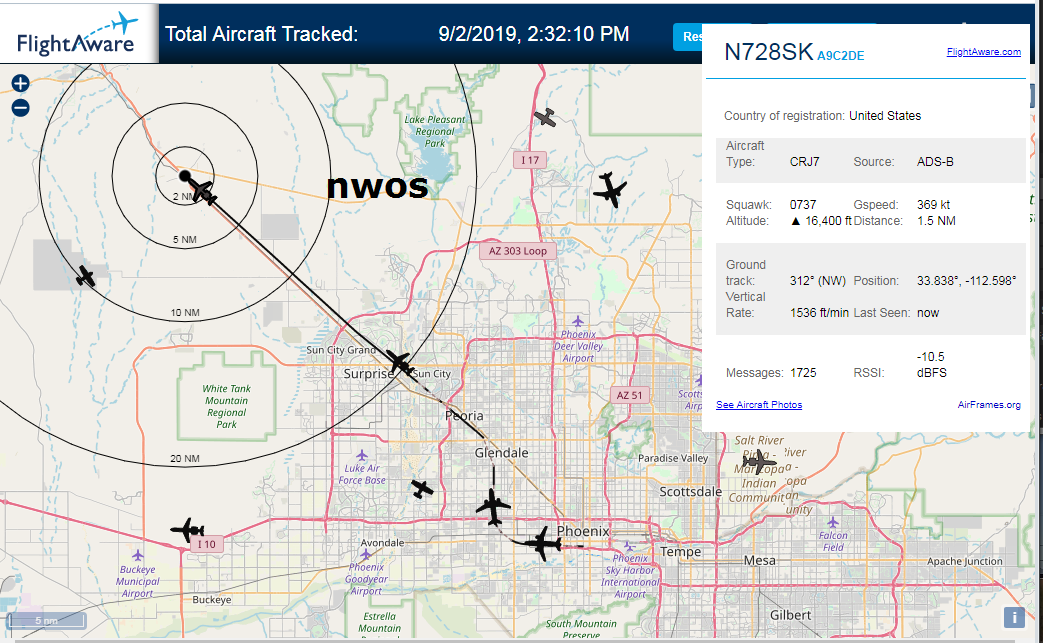The width and height of the screenshot is (1043, 643).
Task: Zoom in the map with plus button
Action: [x=21, y=83]
